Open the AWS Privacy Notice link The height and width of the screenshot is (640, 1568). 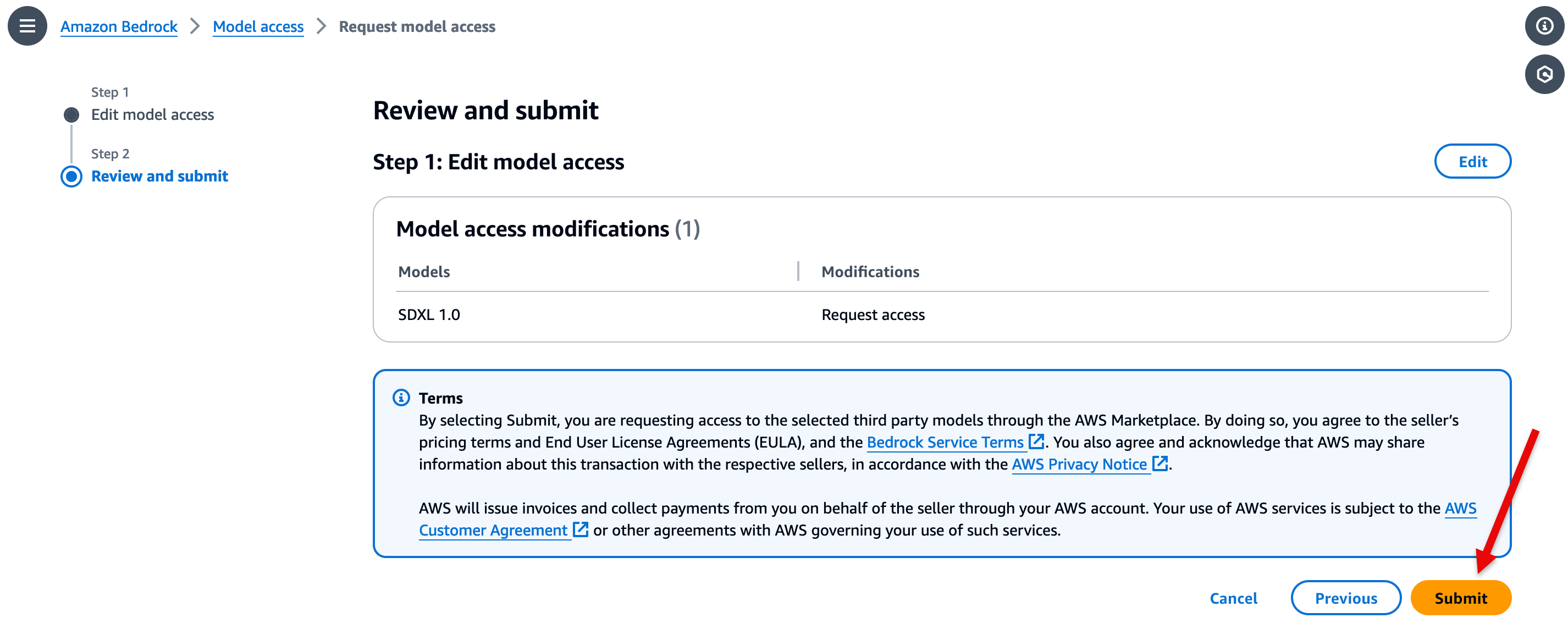coord(1079,464)
